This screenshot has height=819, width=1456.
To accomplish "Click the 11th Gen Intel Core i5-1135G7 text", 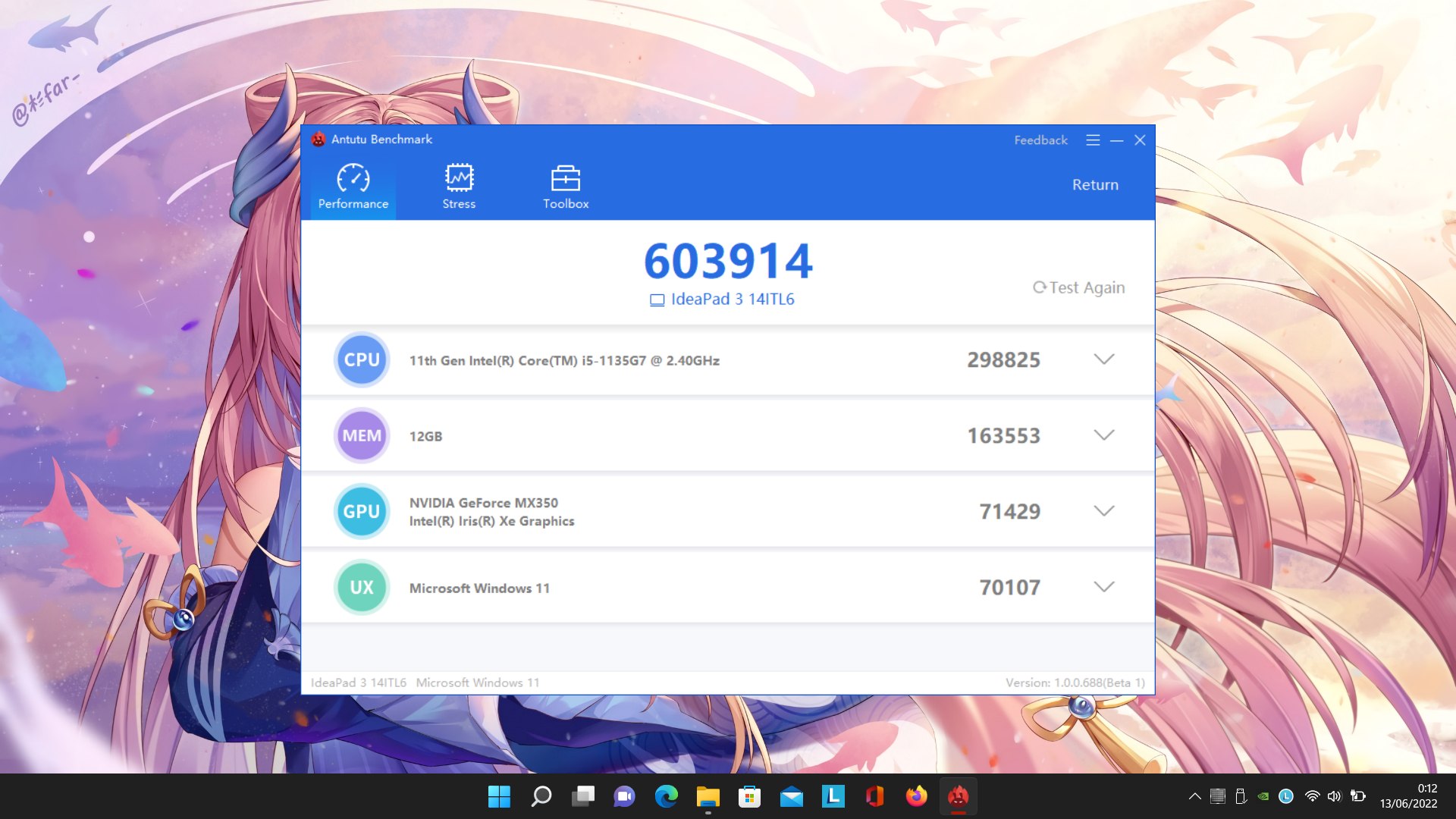I will click(564, 360).
